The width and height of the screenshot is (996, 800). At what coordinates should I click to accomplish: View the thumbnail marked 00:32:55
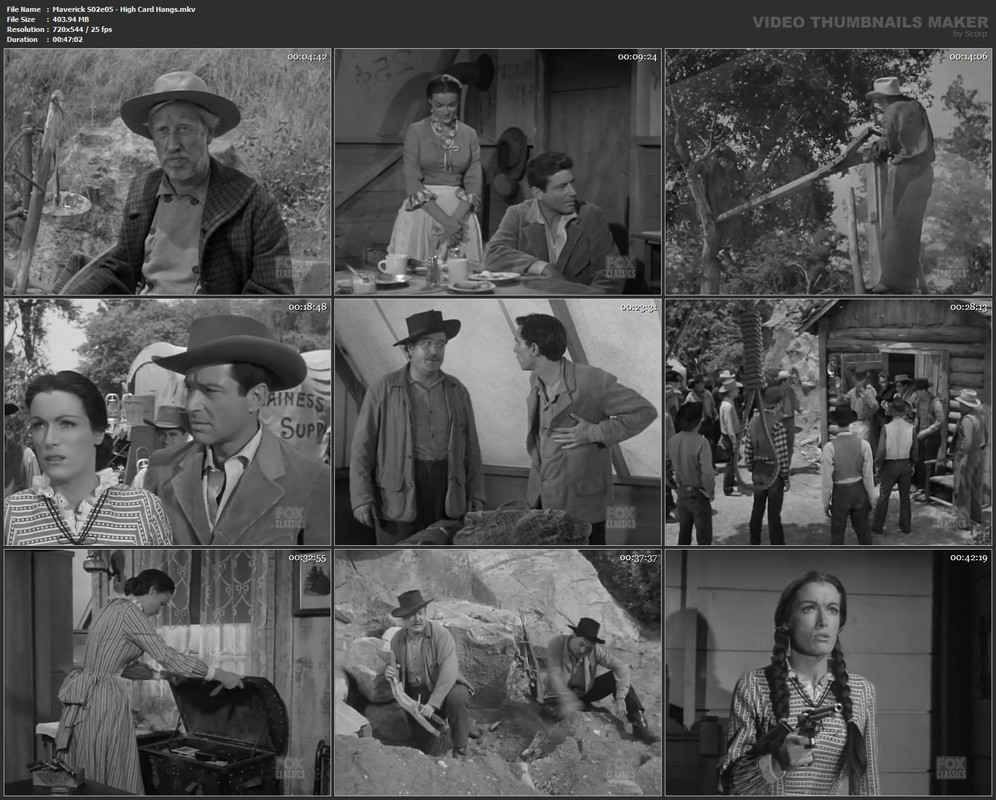168,673
